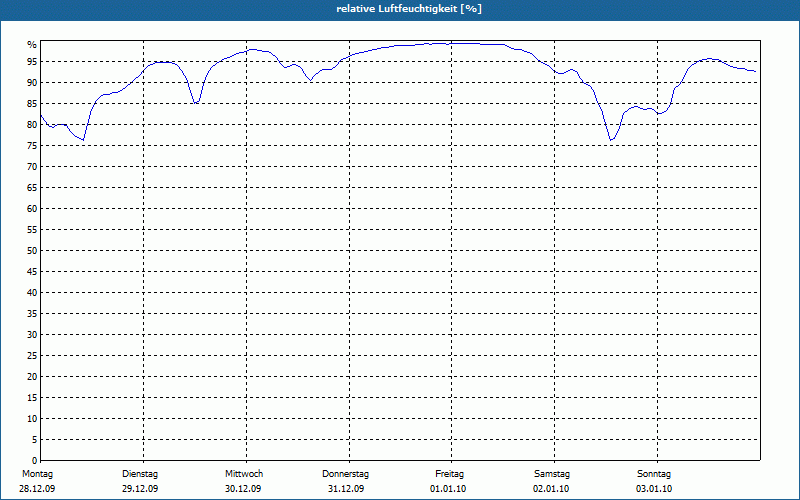Select the Dienstag day label
This screenshot has height=500, width=800.
pyautogui.click(x=140, y=474)
